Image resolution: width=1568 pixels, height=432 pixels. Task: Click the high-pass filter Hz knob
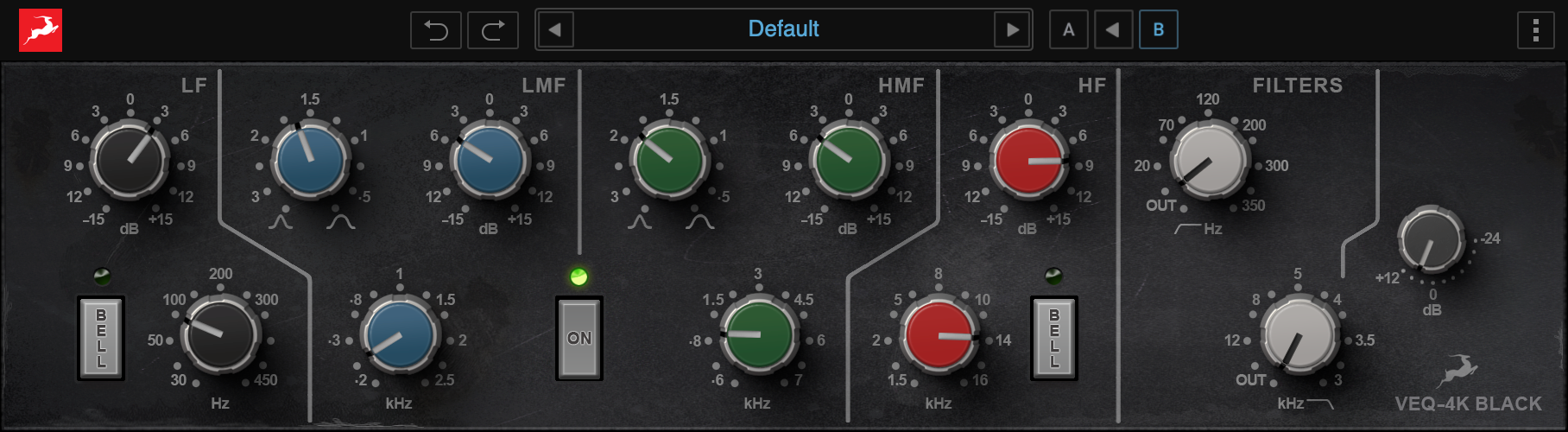click(1209, 161)
